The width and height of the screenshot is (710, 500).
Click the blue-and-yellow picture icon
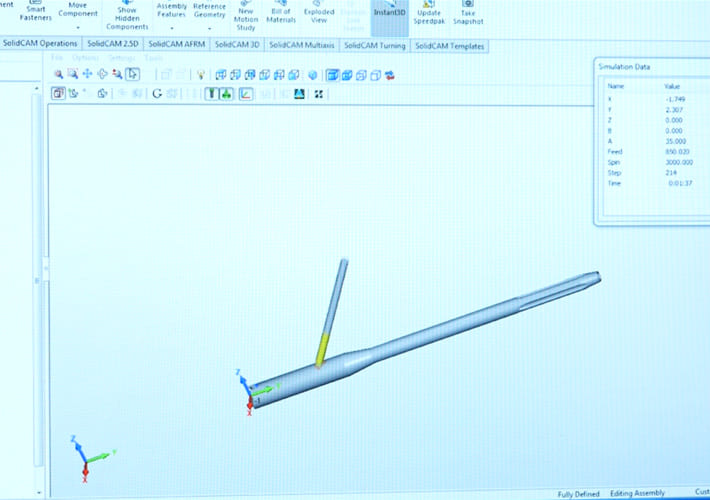click(299, 94)
